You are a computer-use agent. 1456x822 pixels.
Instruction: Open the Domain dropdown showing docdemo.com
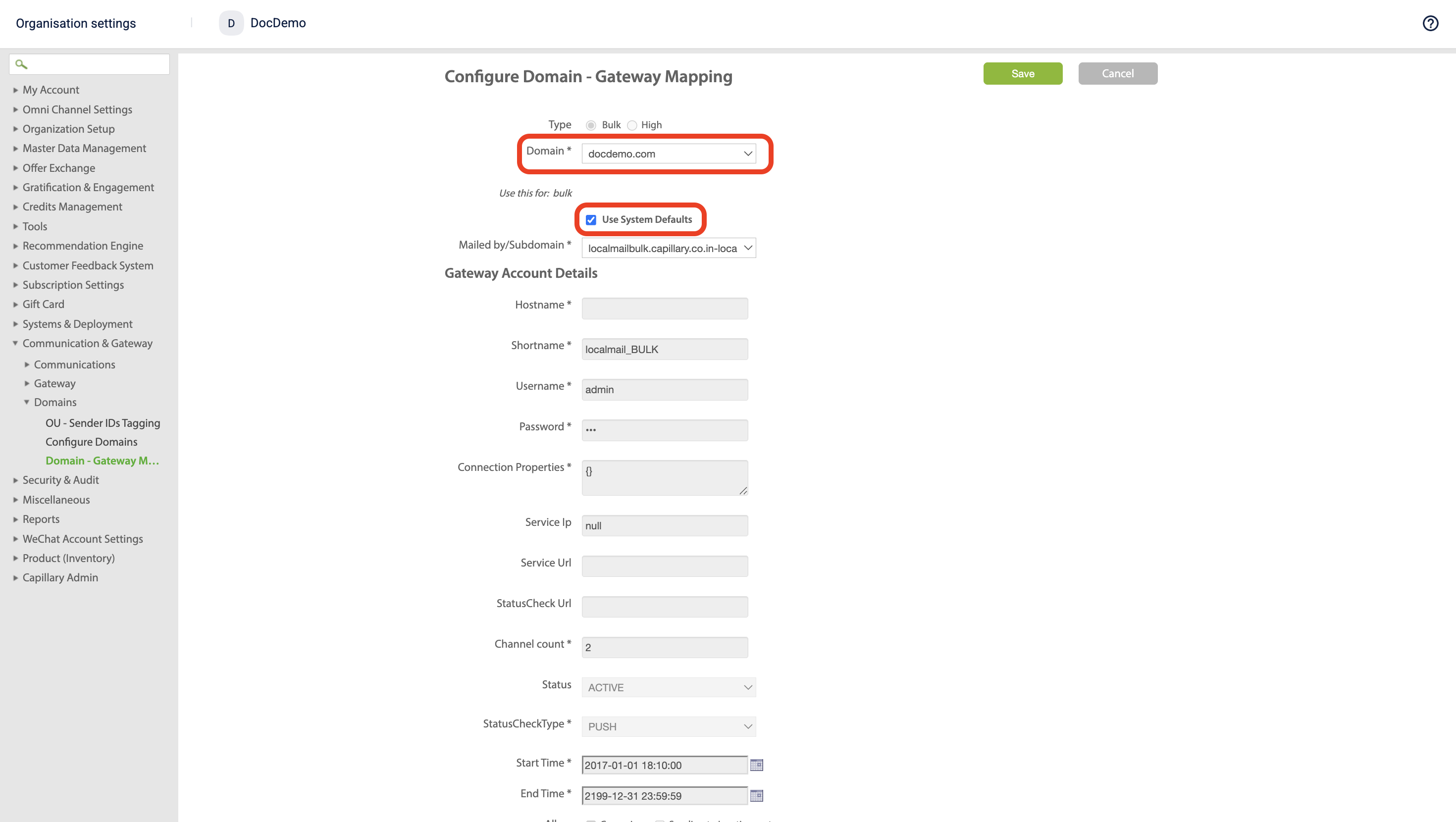[x=668, y=154]
